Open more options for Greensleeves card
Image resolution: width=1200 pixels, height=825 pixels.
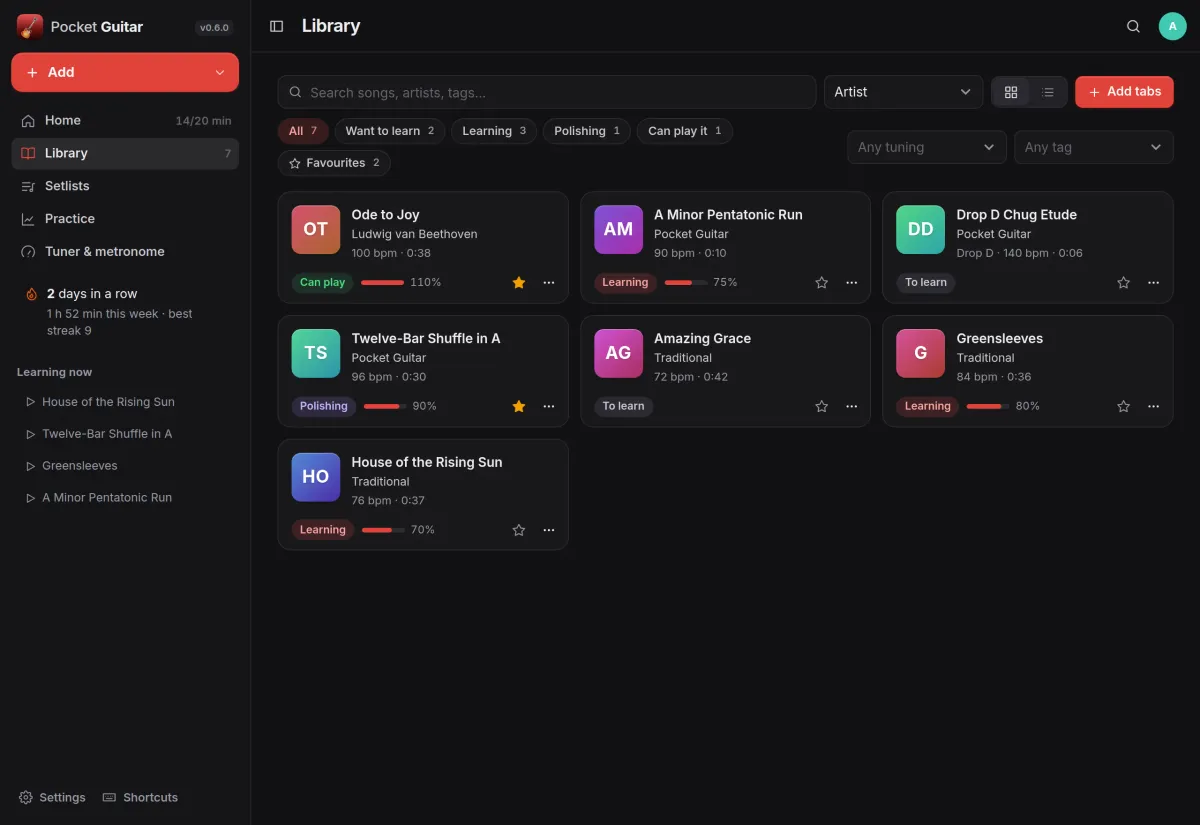click(1153, 406)
